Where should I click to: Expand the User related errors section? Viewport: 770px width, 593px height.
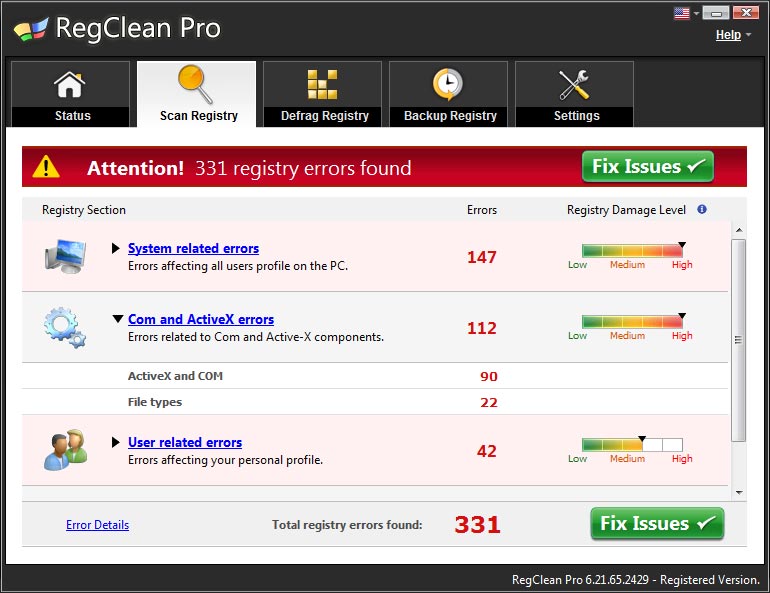[116, 442]
